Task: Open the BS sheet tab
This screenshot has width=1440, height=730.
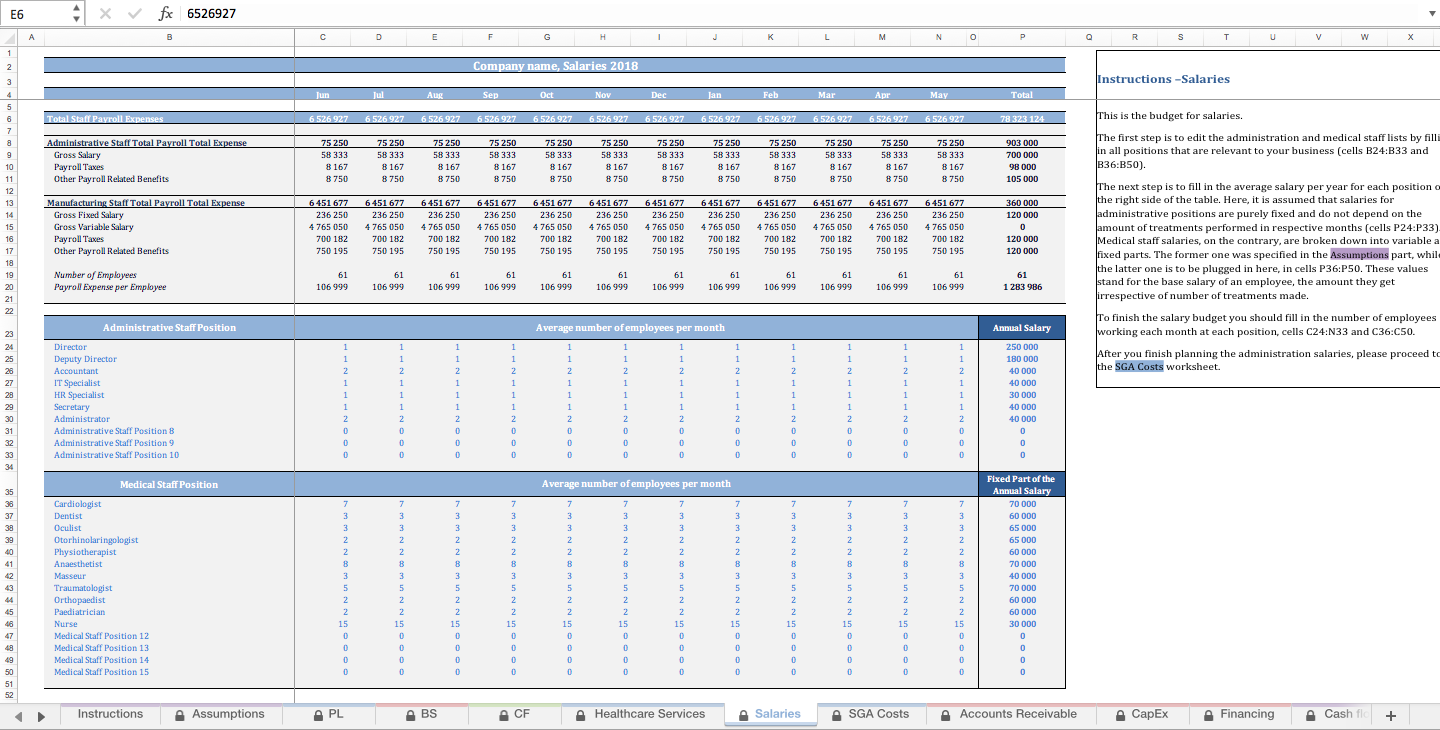Action: point(421,714)
